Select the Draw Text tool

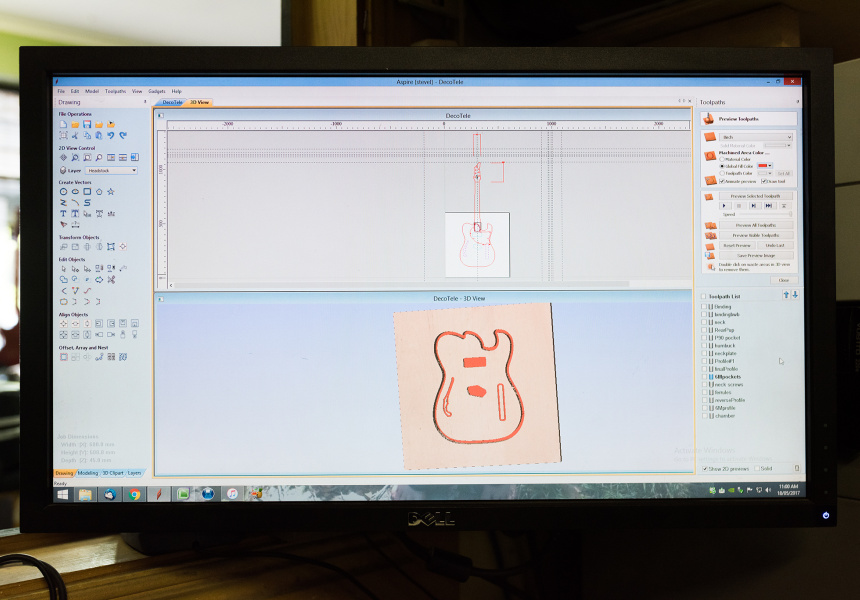(64, 213)
